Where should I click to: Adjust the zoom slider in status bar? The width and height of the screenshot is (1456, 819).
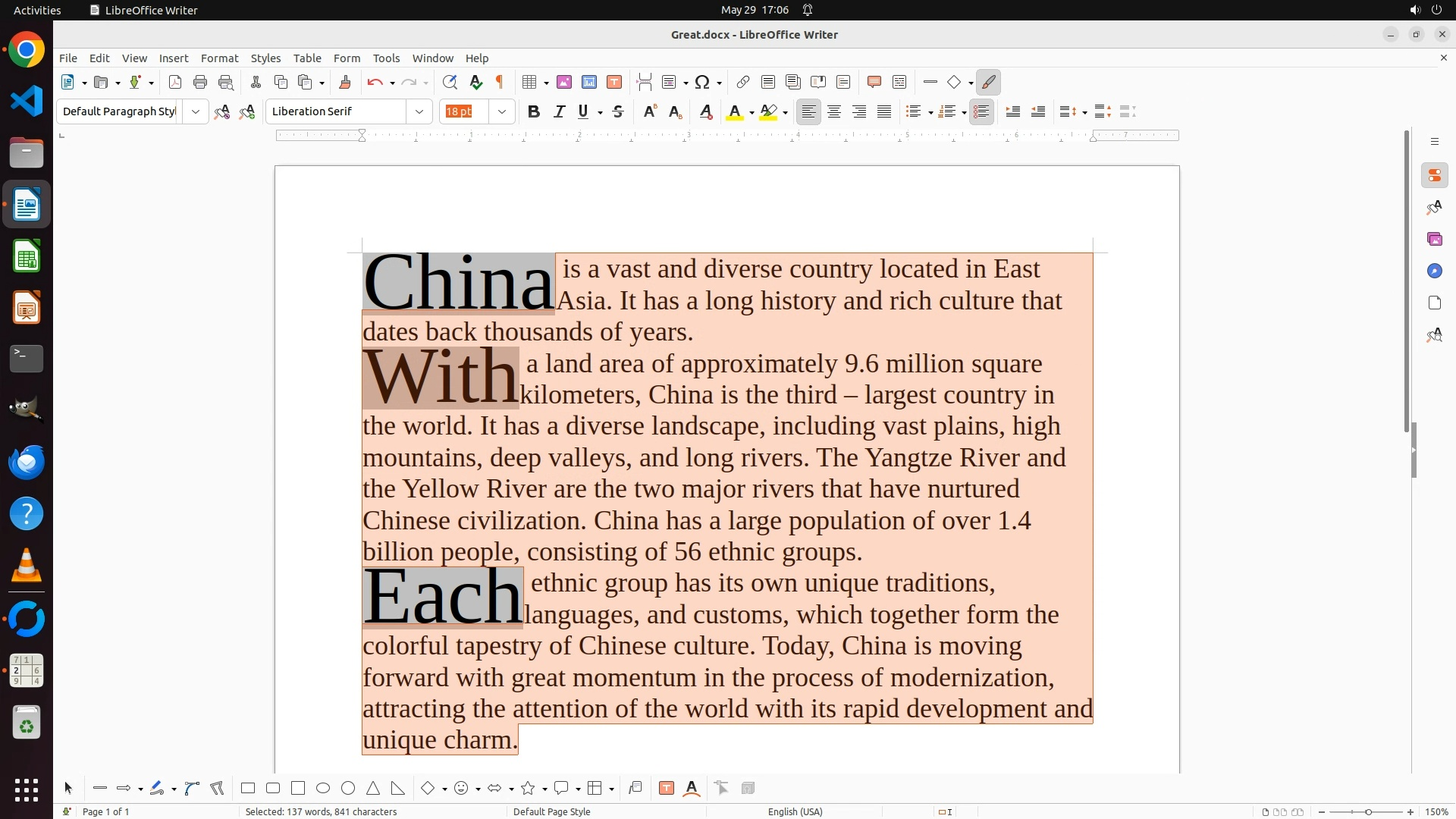(x=1368, y=812)
